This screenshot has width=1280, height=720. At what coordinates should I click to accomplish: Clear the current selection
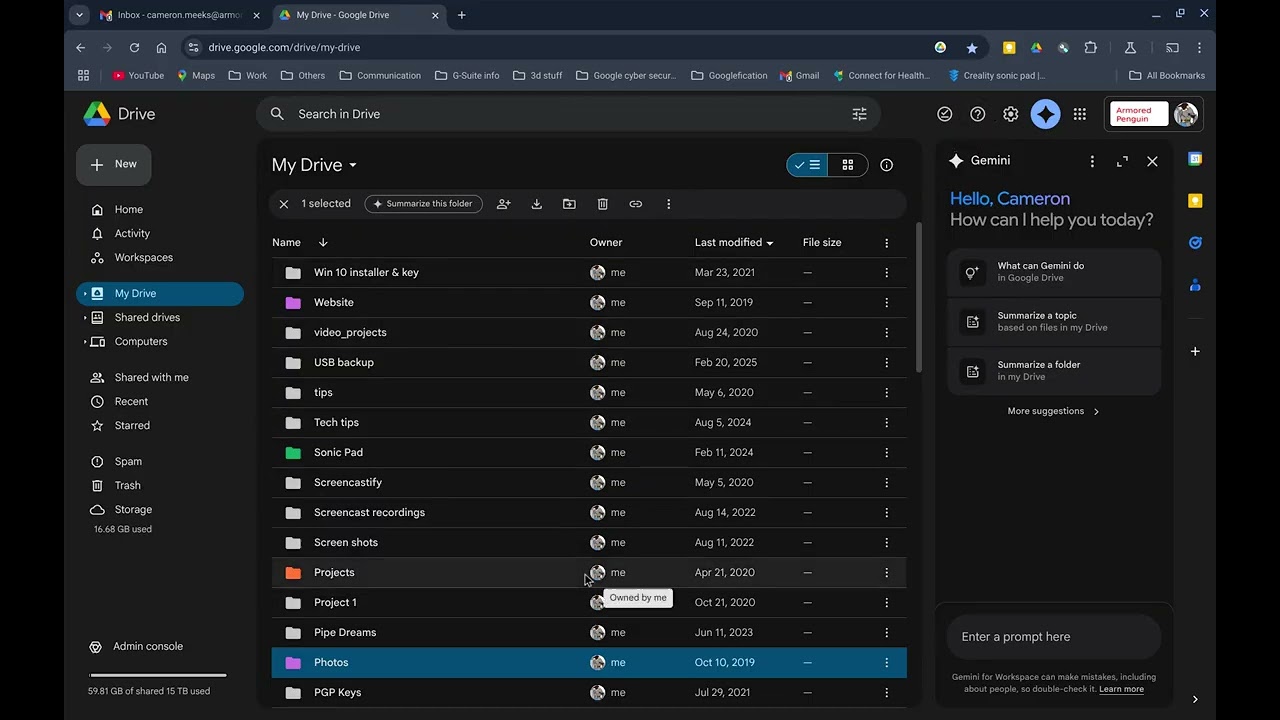[284, 204]
